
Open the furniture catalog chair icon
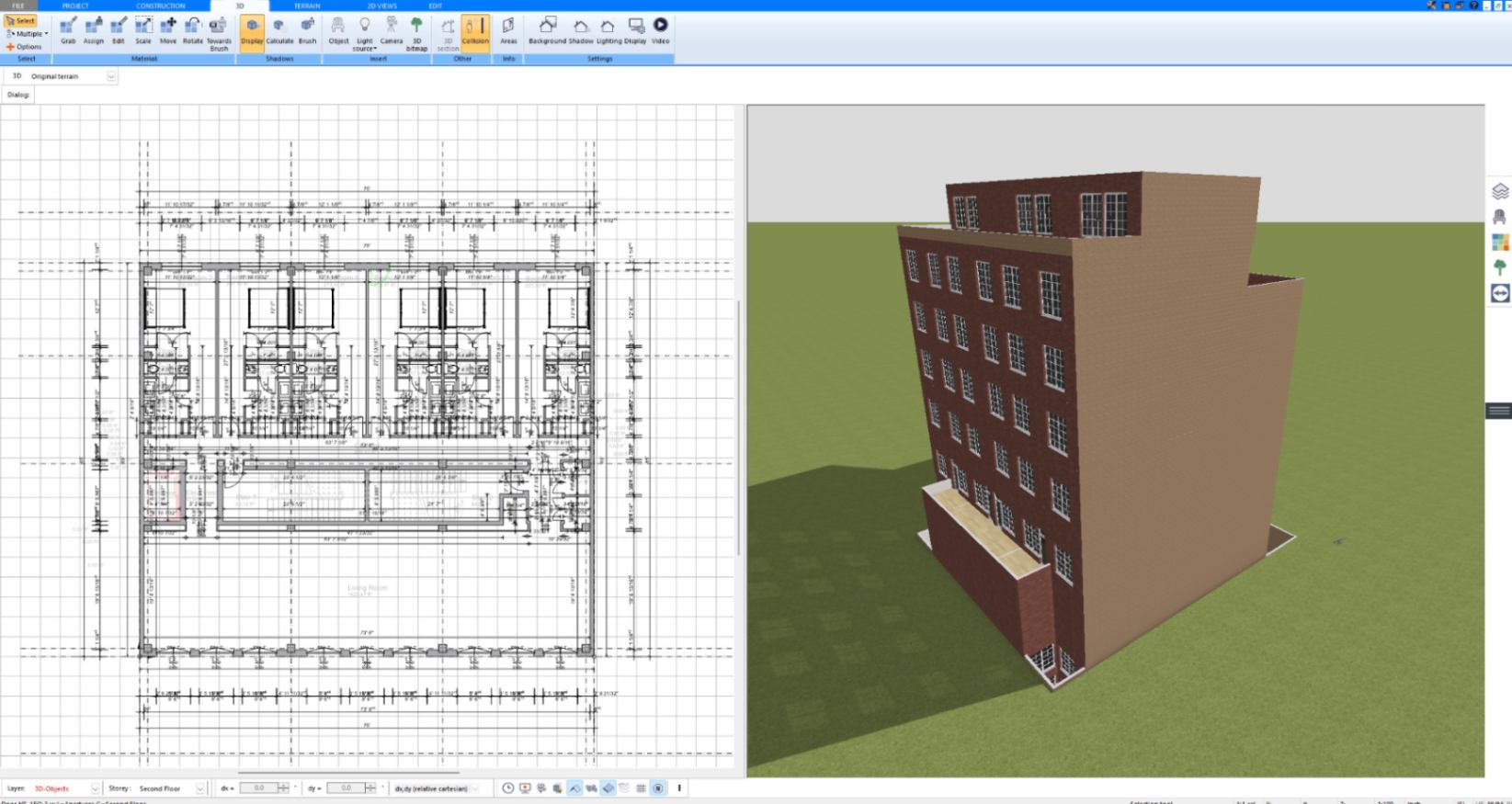click(1500, 217)
